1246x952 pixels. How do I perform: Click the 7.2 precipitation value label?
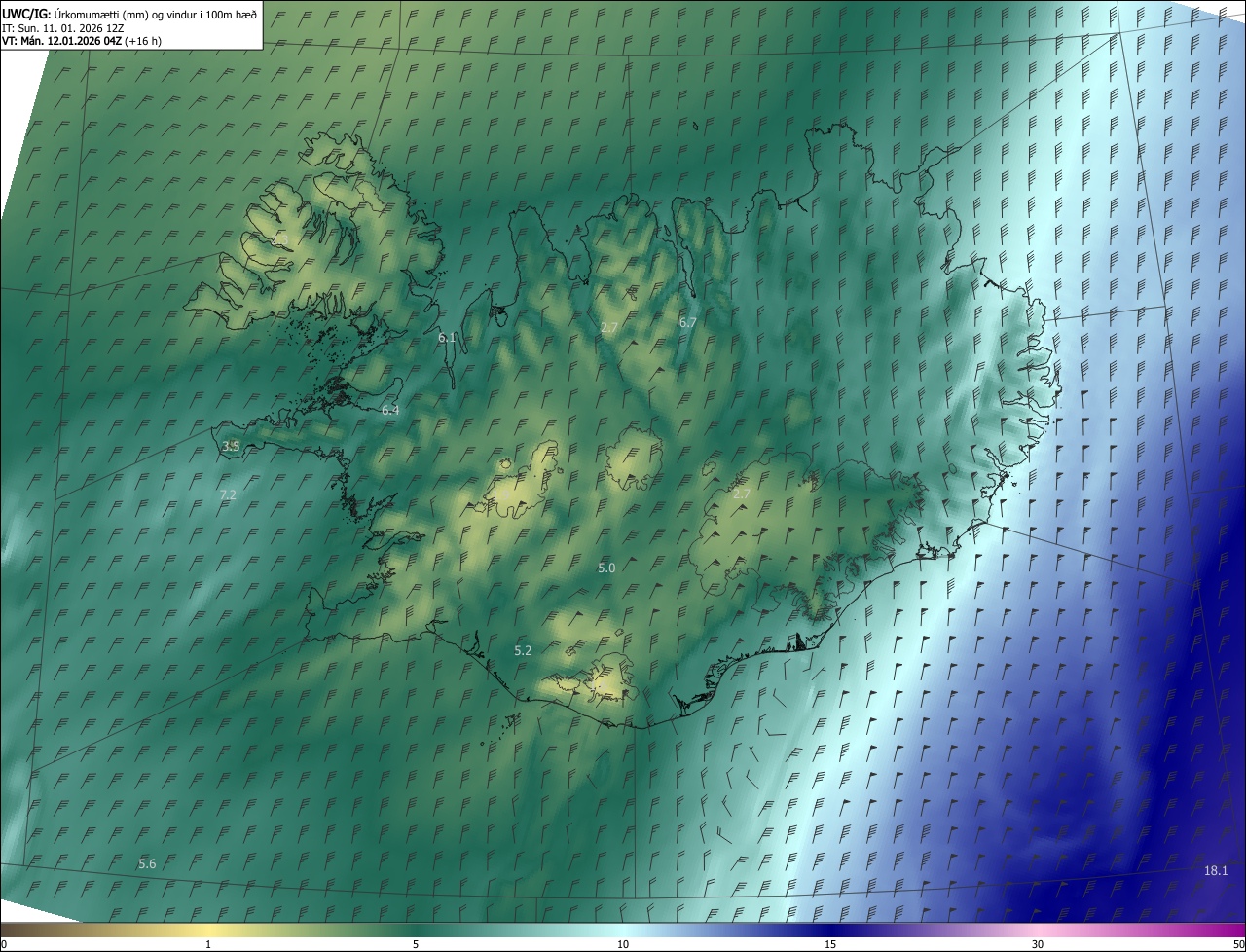[x=228, y=494]
